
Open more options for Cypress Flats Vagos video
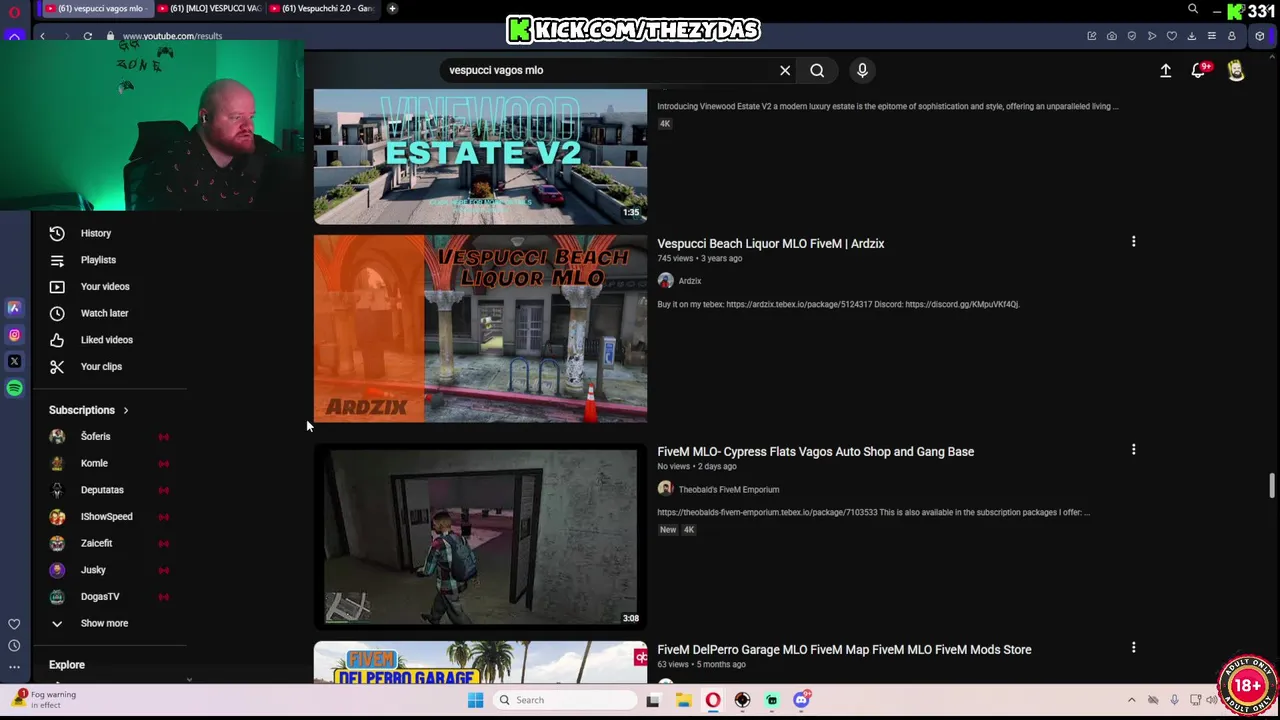(x=1133, y=450)
